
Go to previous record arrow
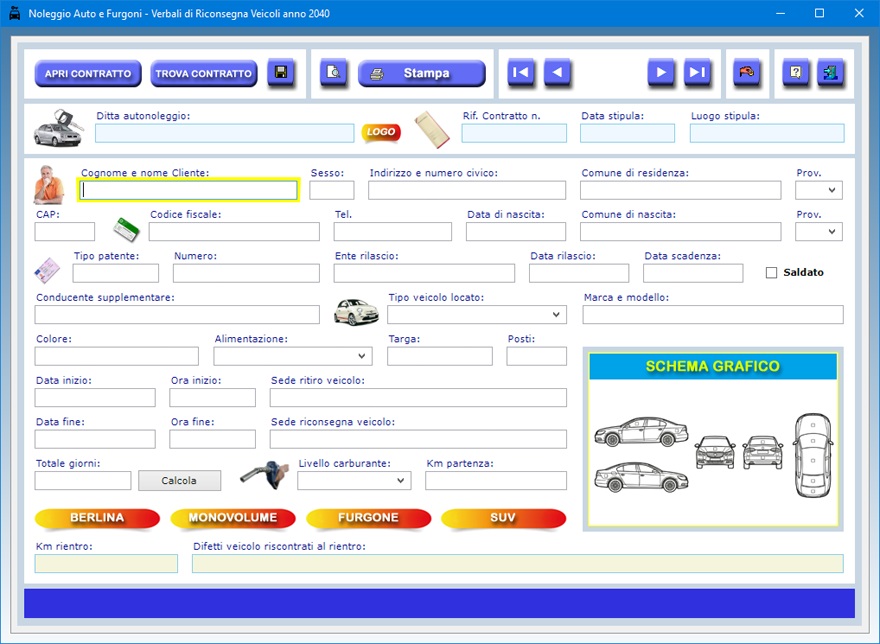click(x=557, y=73)
